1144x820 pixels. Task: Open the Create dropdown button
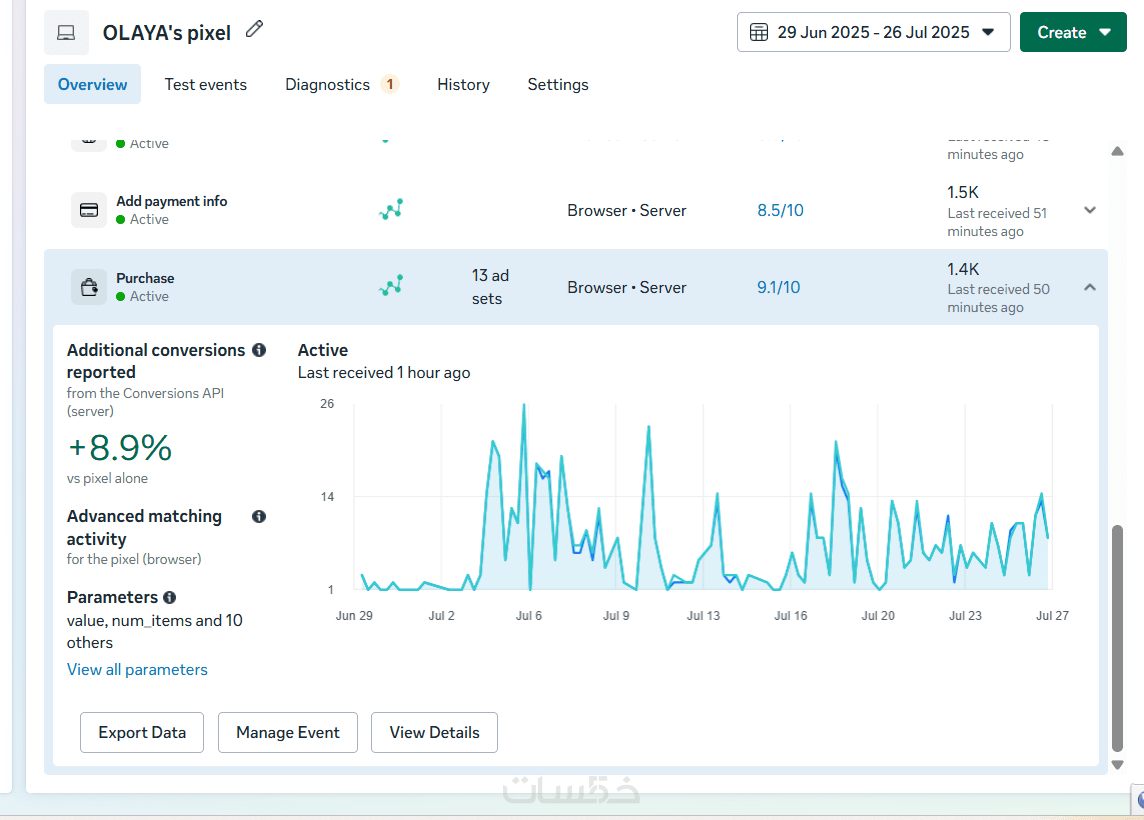click(x=1073, y=32)
